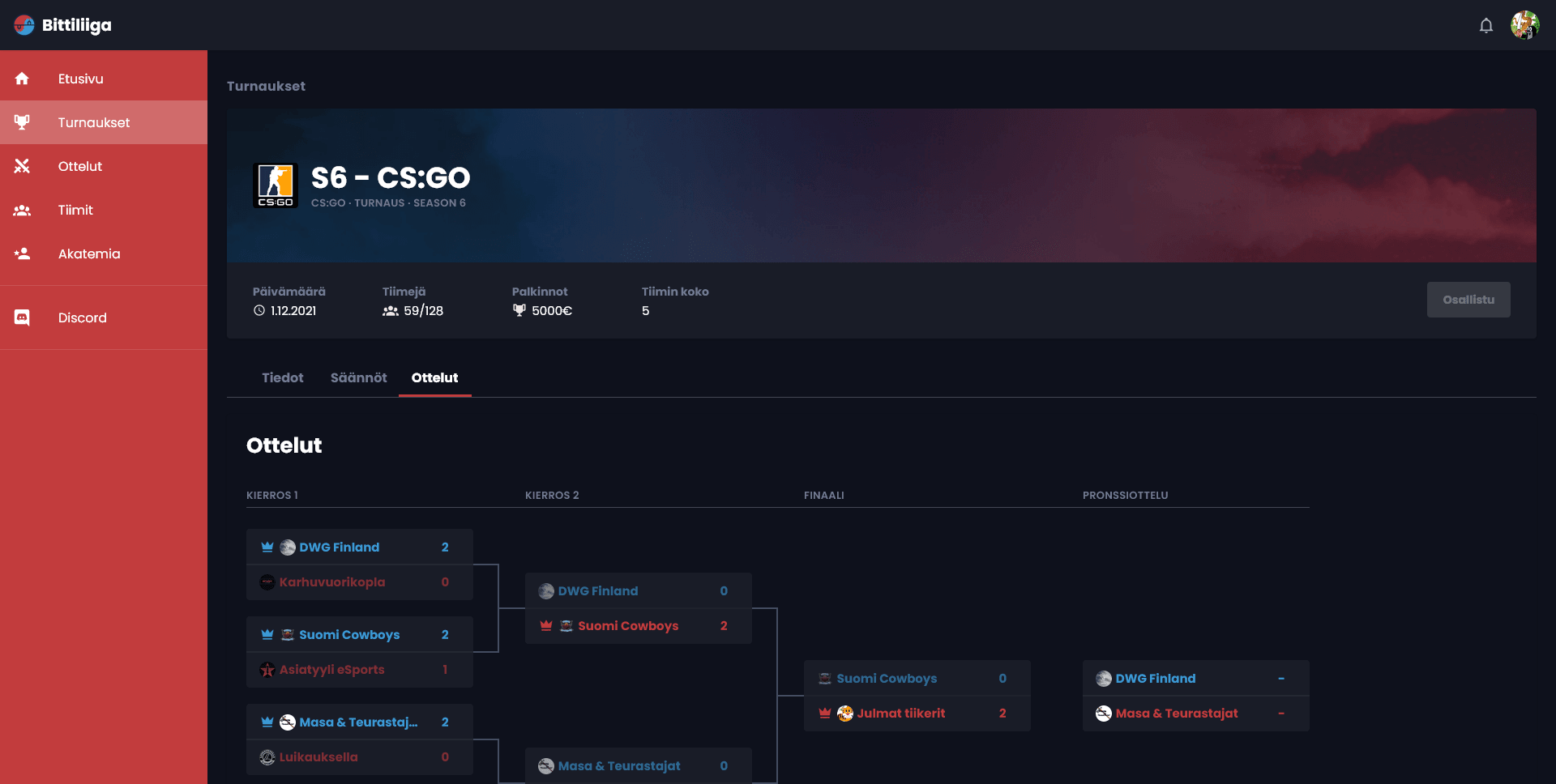
Task: Open Discord link in sidebar
Action: click(104, 317)
